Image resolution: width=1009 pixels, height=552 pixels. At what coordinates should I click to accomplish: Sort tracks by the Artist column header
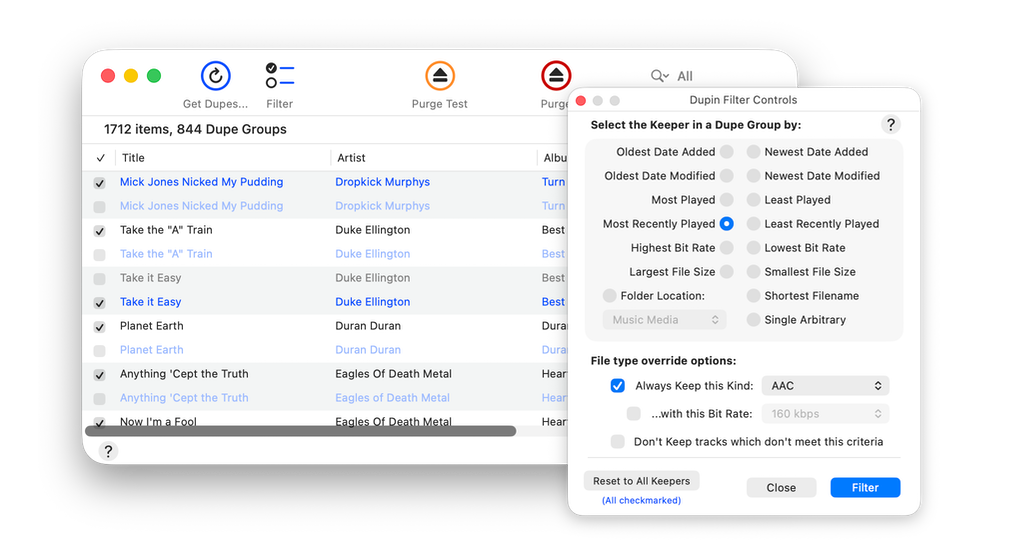(x=430, y=158)
